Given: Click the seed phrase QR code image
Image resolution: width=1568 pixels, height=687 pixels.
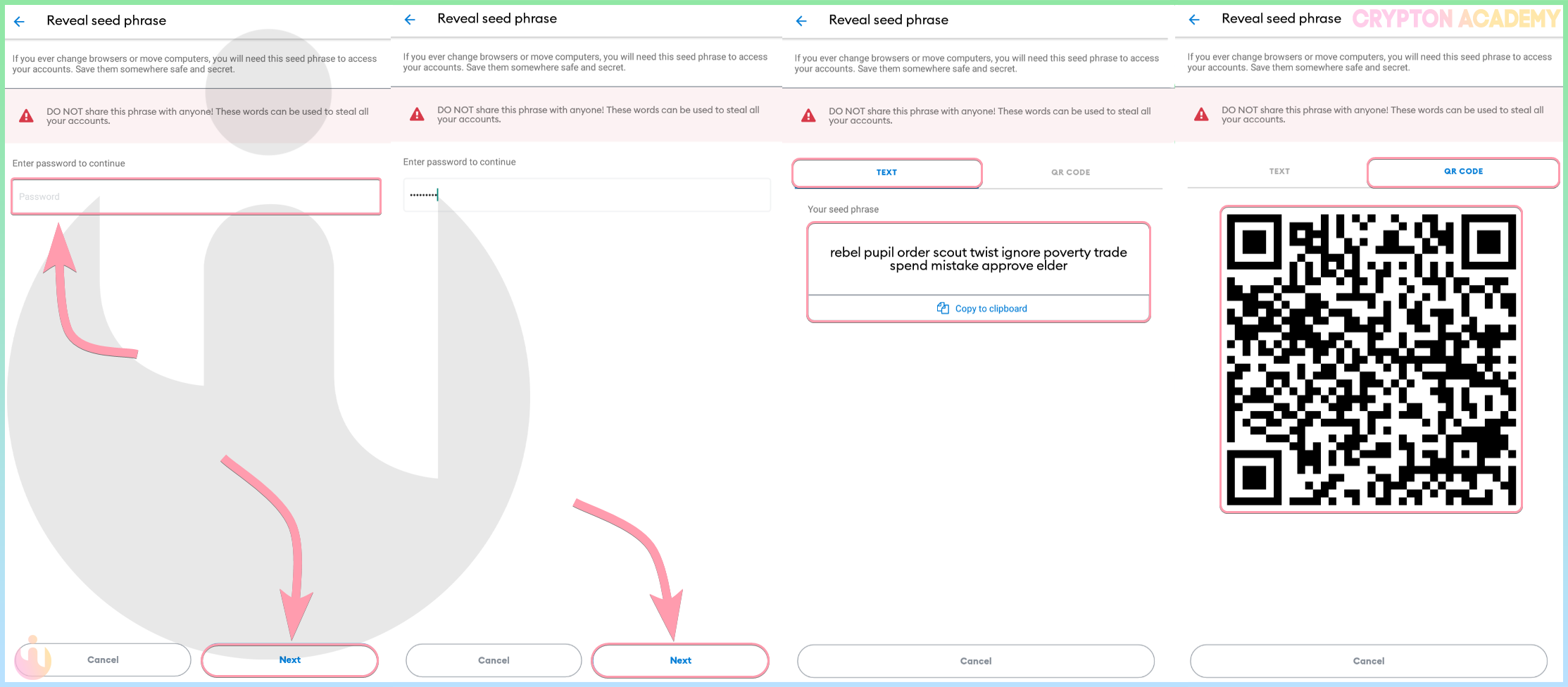Looking at the screenshot, I should coord(1371,360).
